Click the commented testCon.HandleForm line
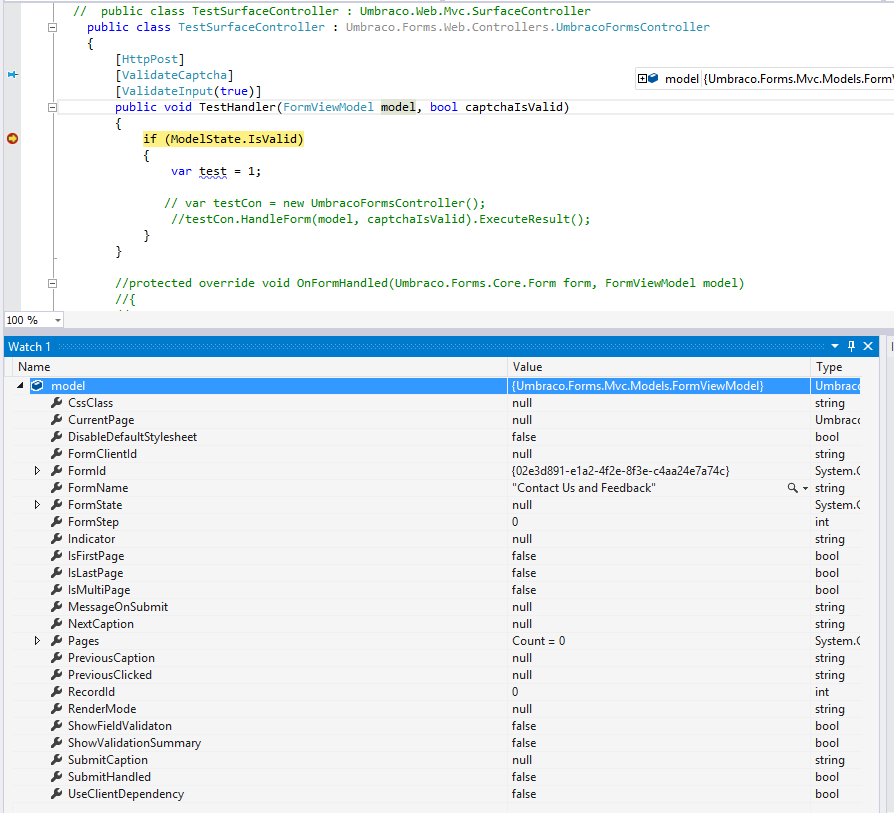 pyautogui.click(x=381, y=219)
